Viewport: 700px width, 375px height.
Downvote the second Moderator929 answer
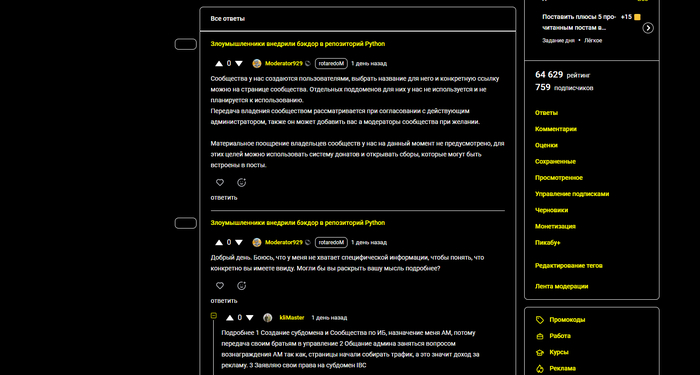tap(239, 242)
